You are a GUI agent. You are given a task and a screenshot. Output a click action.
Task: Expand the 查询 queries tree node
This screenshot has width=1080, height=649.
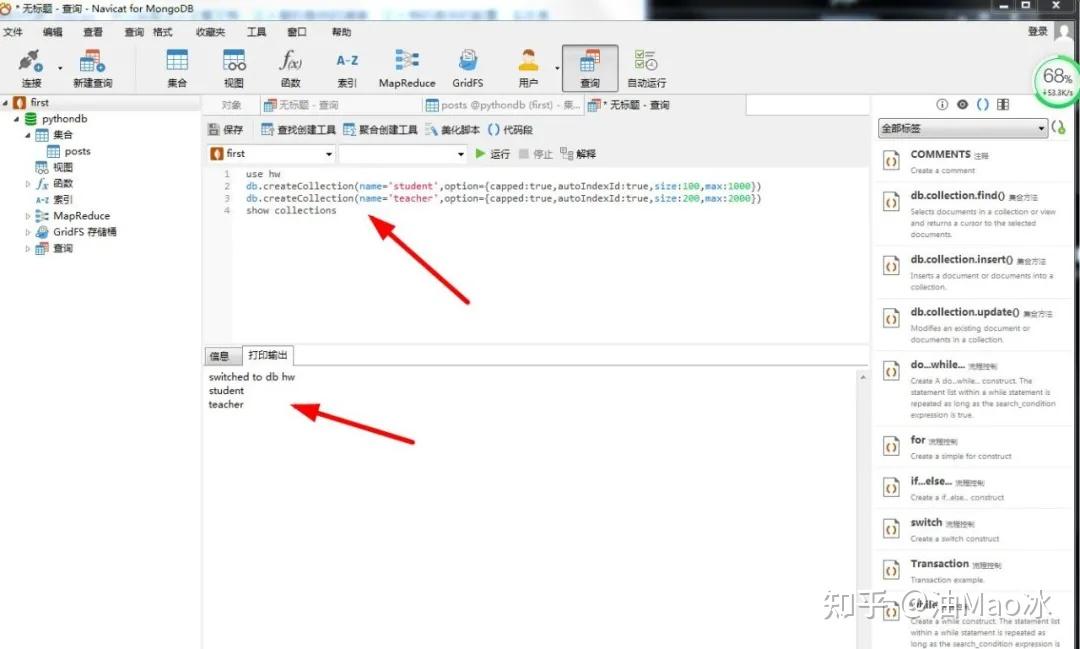coord(28,249)
